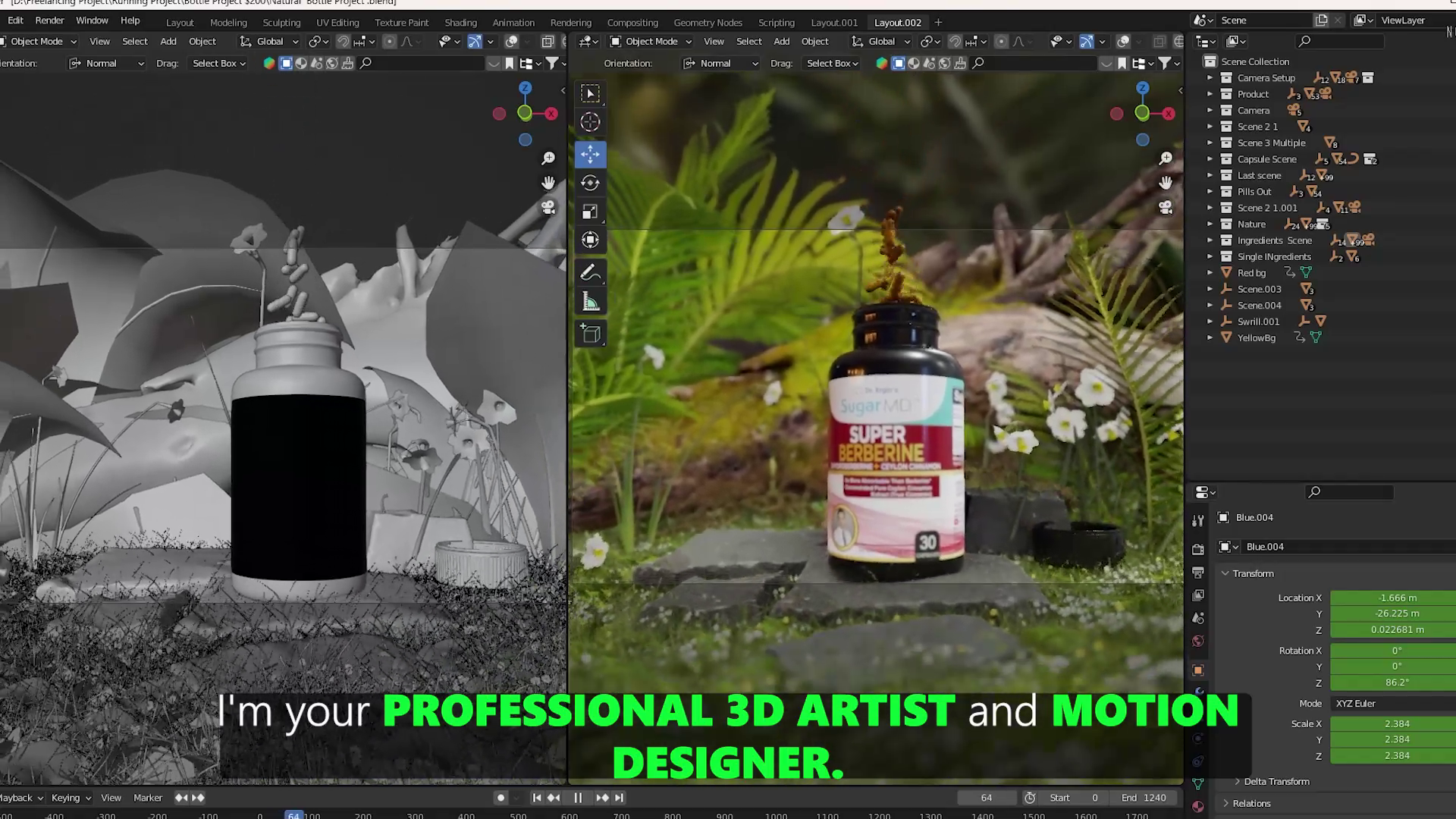This screenshot has height=819, width=1456.
Task: Activate the Rotate tool
Action: (x=590, y=183)
